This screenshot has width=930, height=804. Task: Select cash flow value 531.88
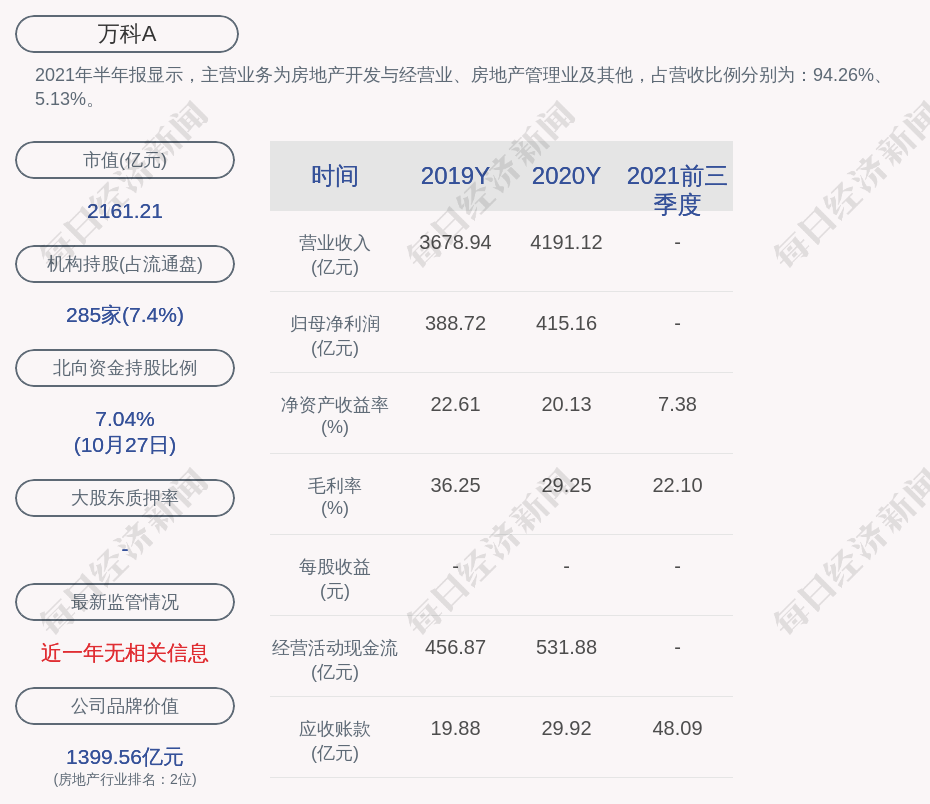click(x=566, y=647)
